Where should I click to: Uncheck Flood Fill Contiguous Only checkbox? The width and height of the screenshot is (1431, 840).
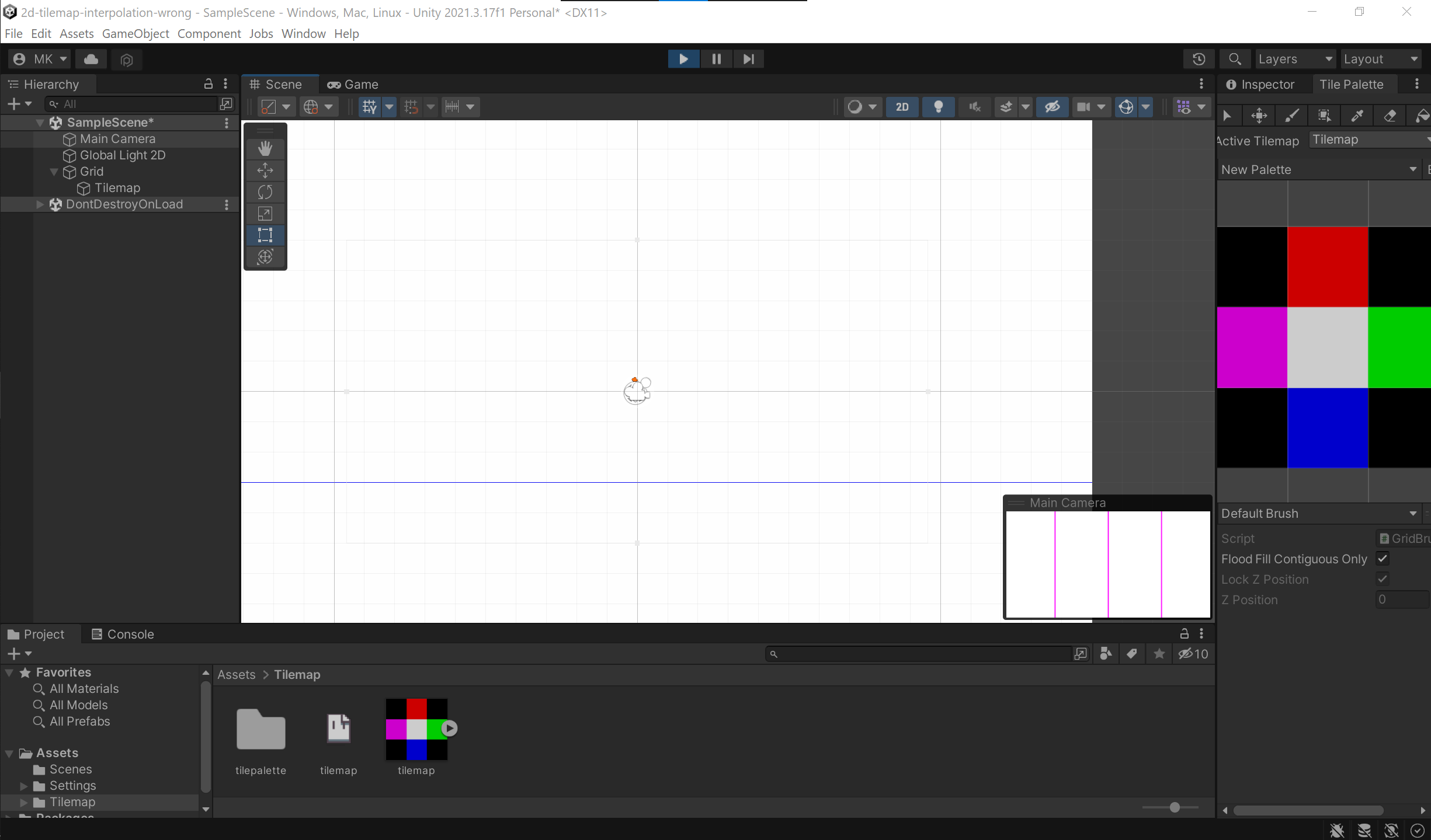pos(1383,559)
